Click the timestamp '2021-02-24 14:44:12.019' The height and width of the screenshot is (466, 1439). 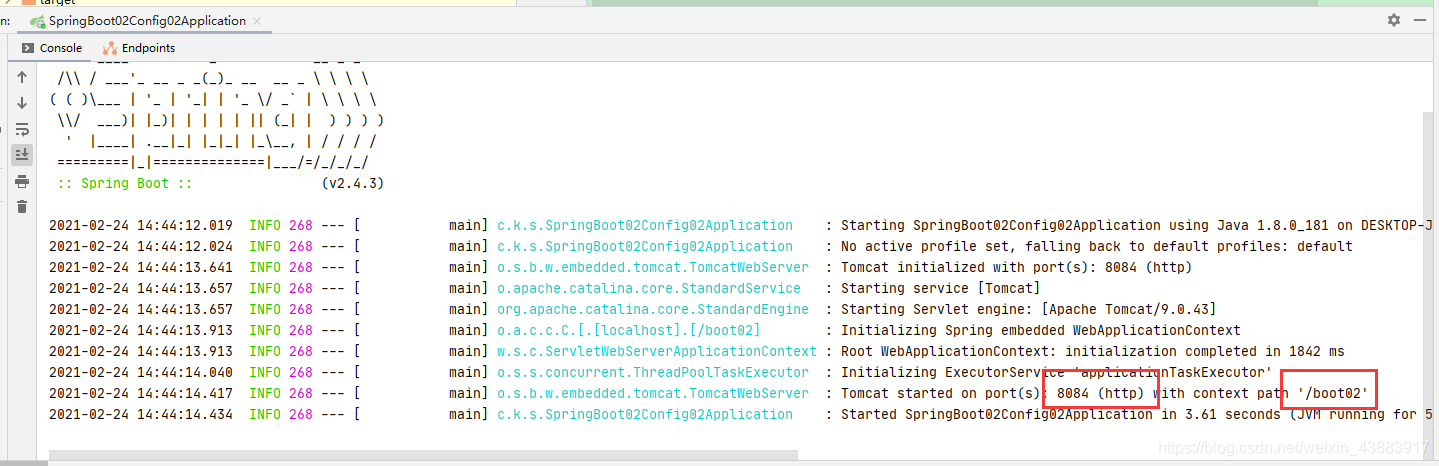click(x=141, y=226)
